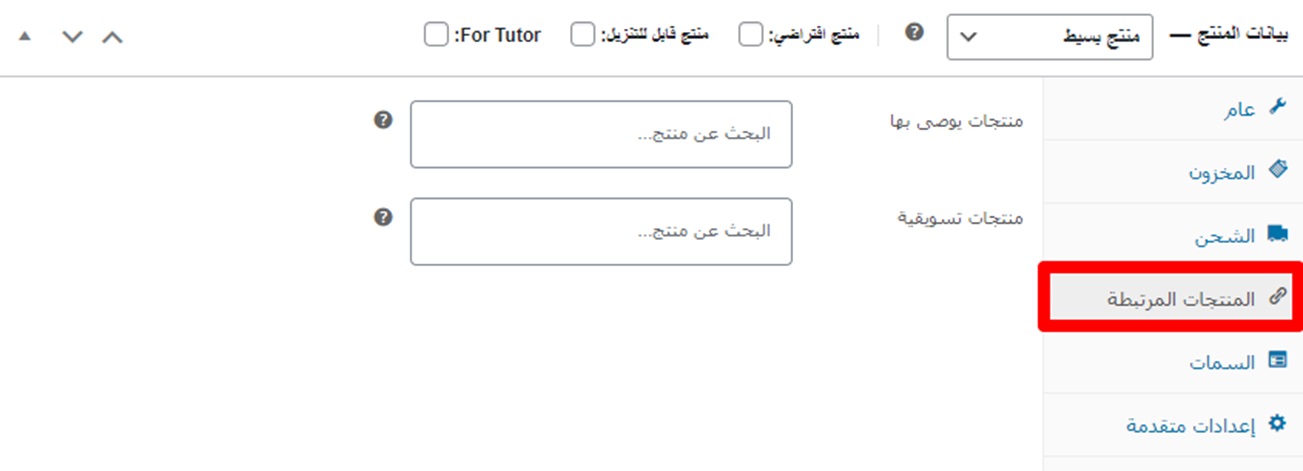Focus the منتجات يوصى بها search field
The height and width of the screenshot is (471, 1303).
[601, 134]
